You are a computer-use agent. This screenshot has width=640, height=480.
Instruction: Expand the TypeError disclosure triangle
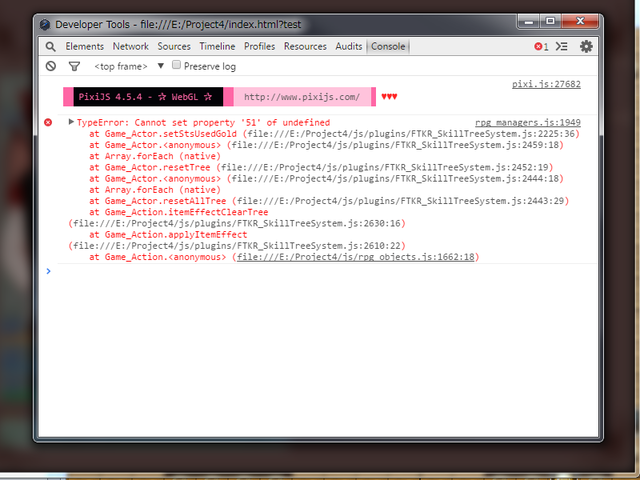[x=71, y=122]
